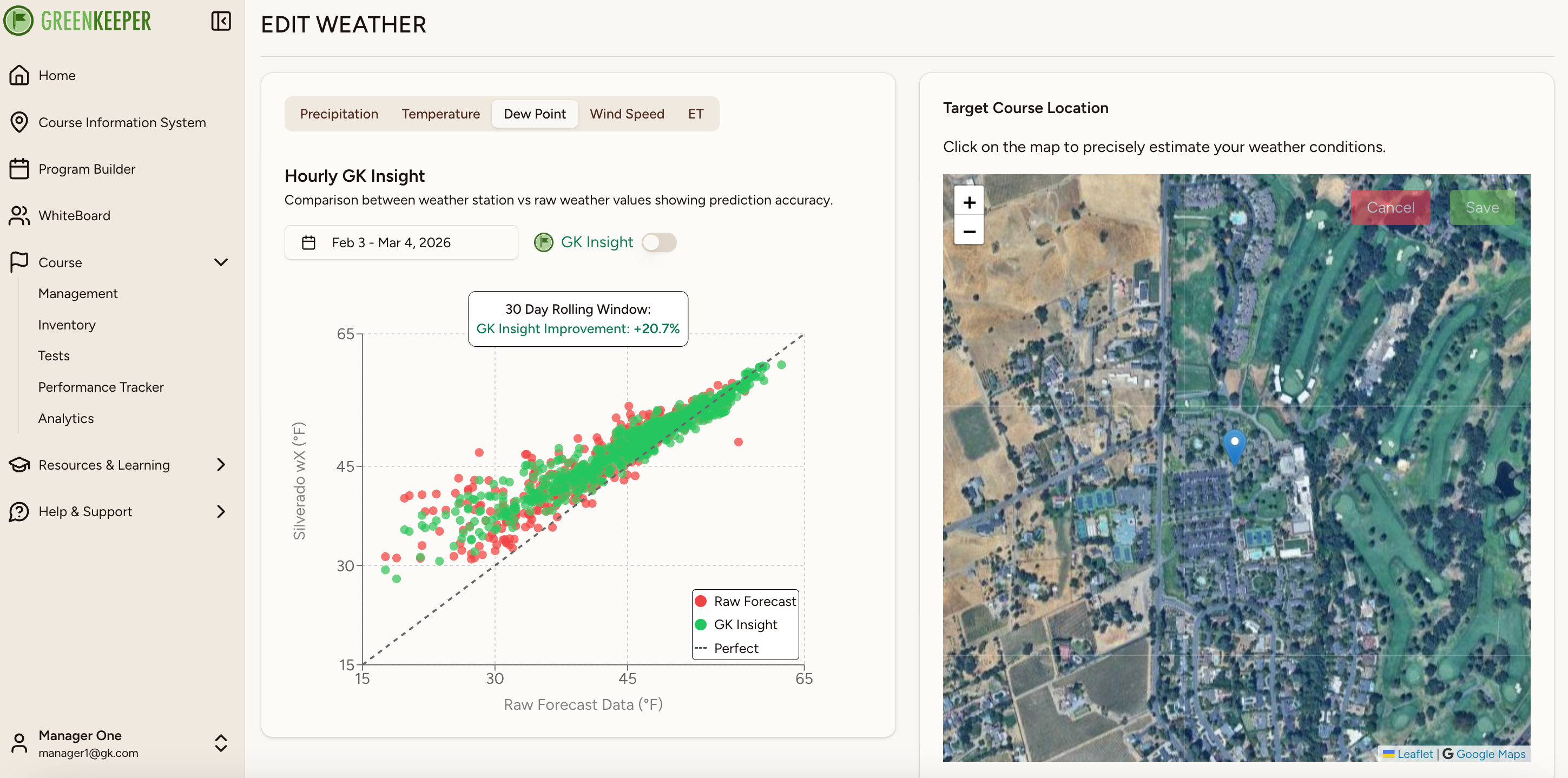Toggle the GK Insight switch

[658, 242]
